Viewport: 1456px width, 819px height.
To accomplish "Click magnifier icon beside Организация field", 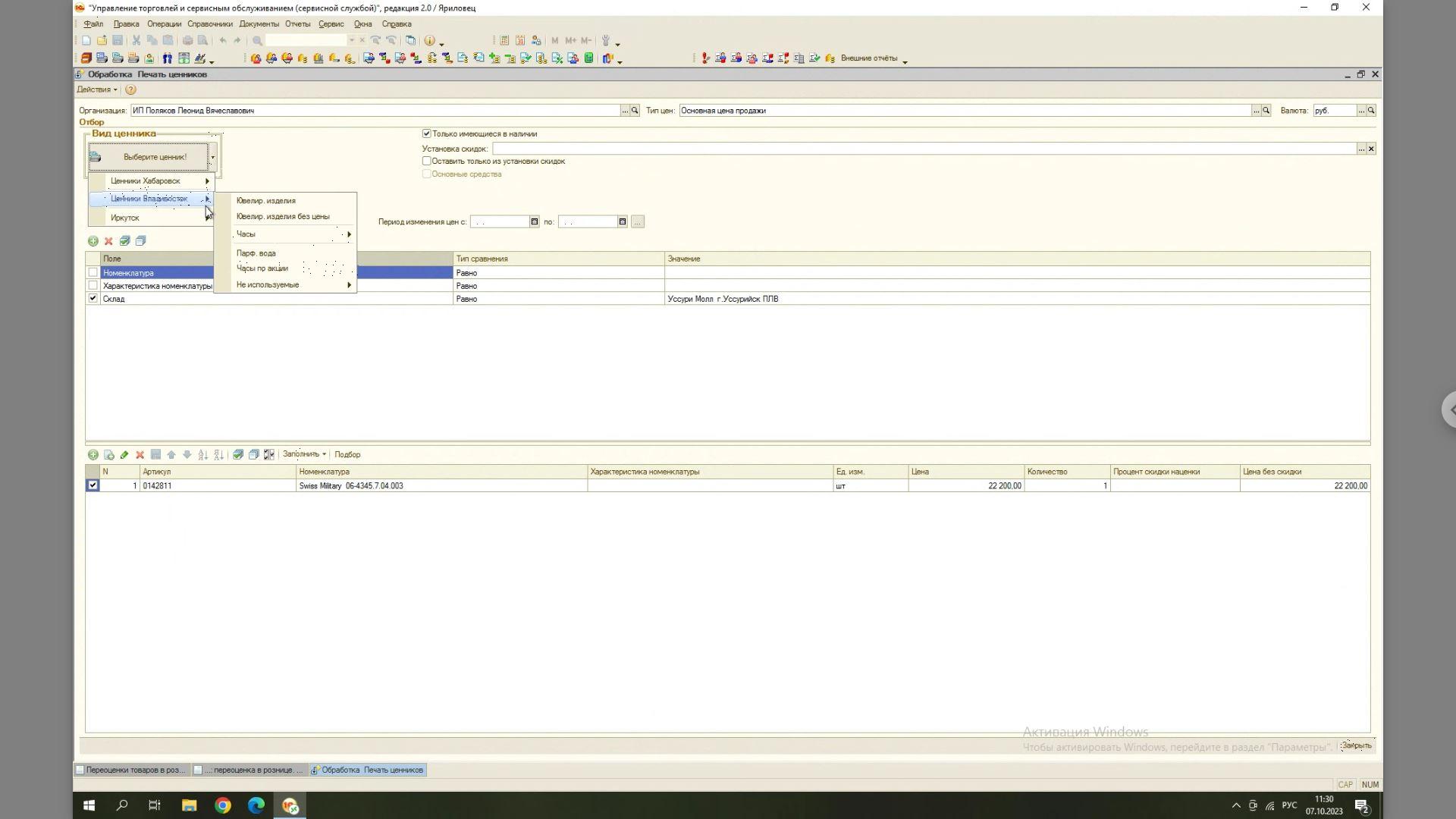I will (x=635, y=111).
